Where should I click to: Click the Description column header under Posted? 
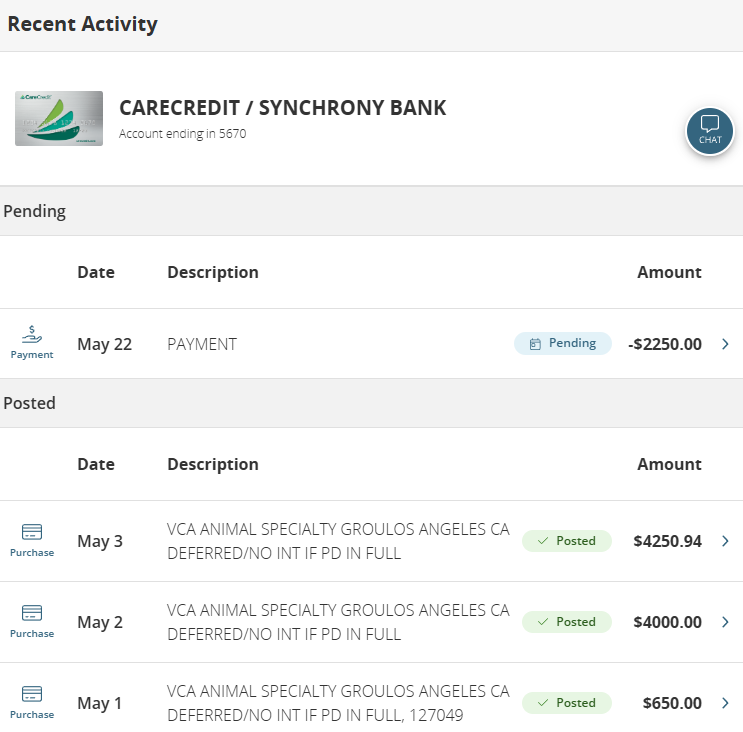click(x=213, y=465)
